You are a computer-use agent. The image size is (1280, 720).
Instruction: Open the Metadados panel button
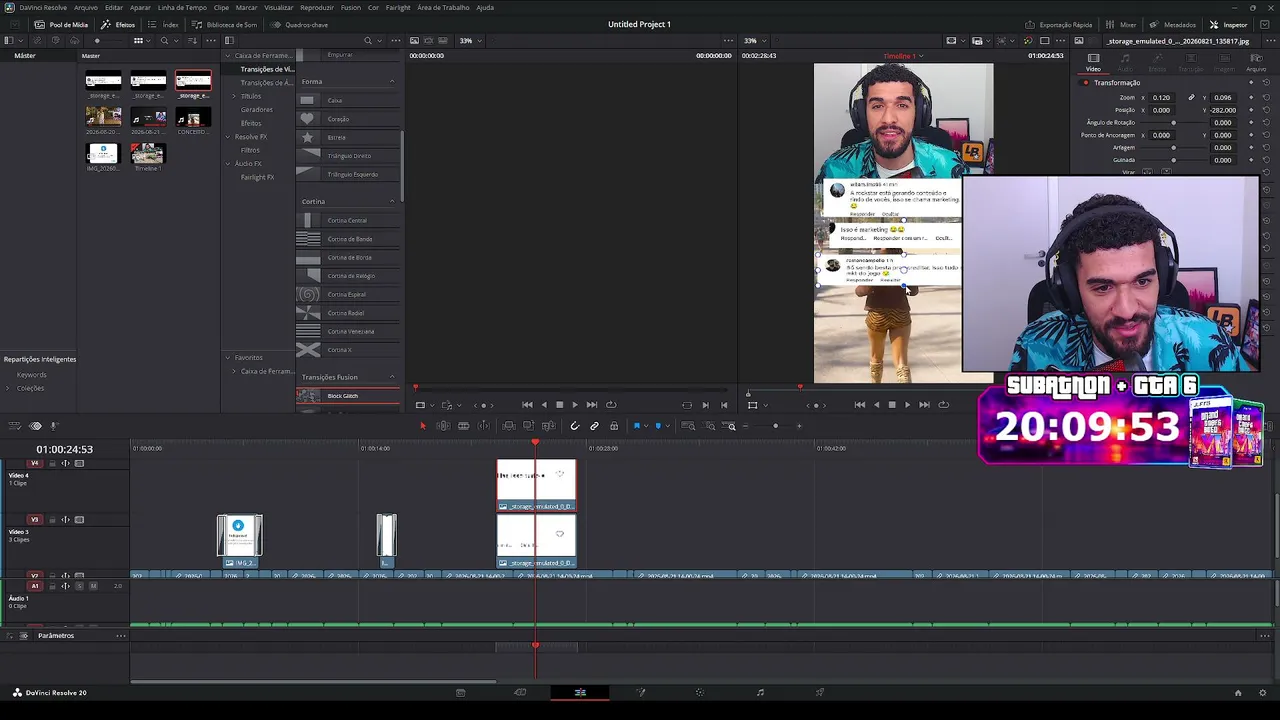(1173, 24)
